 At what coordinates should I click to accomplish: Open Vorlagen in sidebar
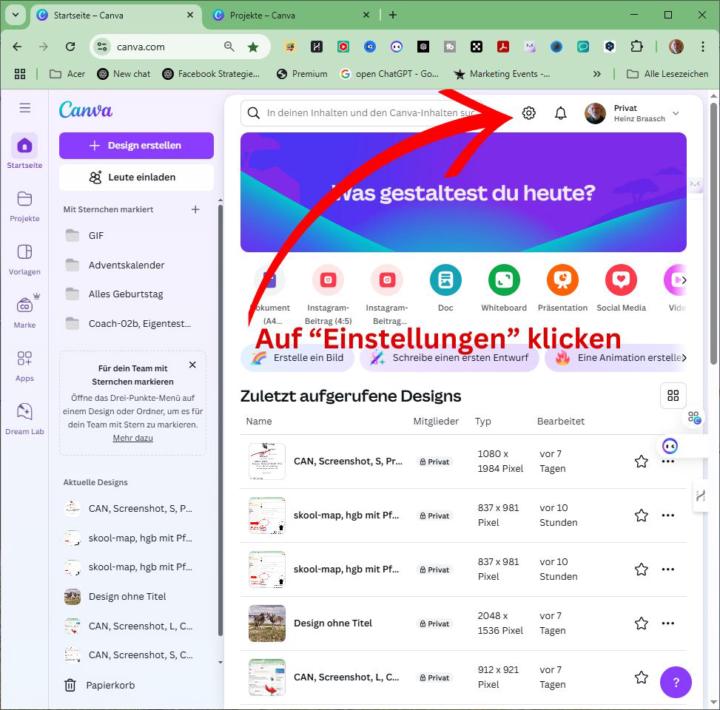25,259
